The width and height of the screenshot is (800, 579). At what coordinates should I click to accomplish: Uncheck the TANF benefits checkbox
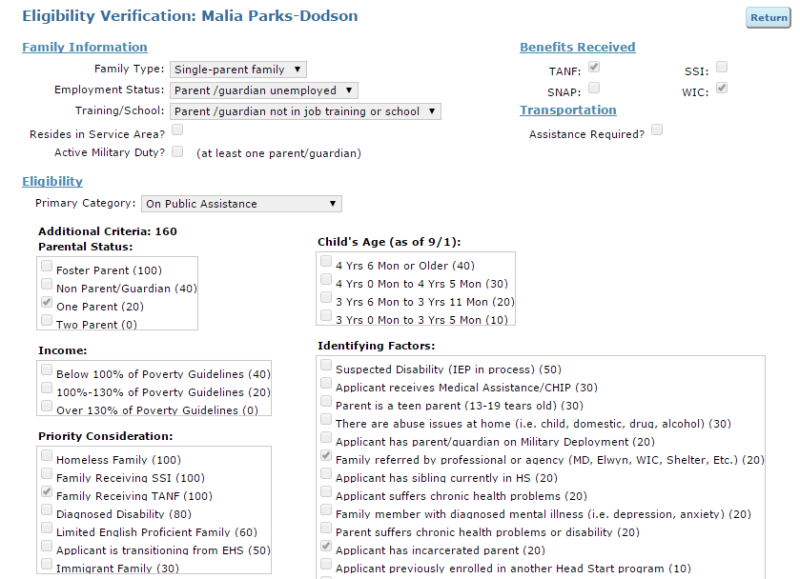594,66
